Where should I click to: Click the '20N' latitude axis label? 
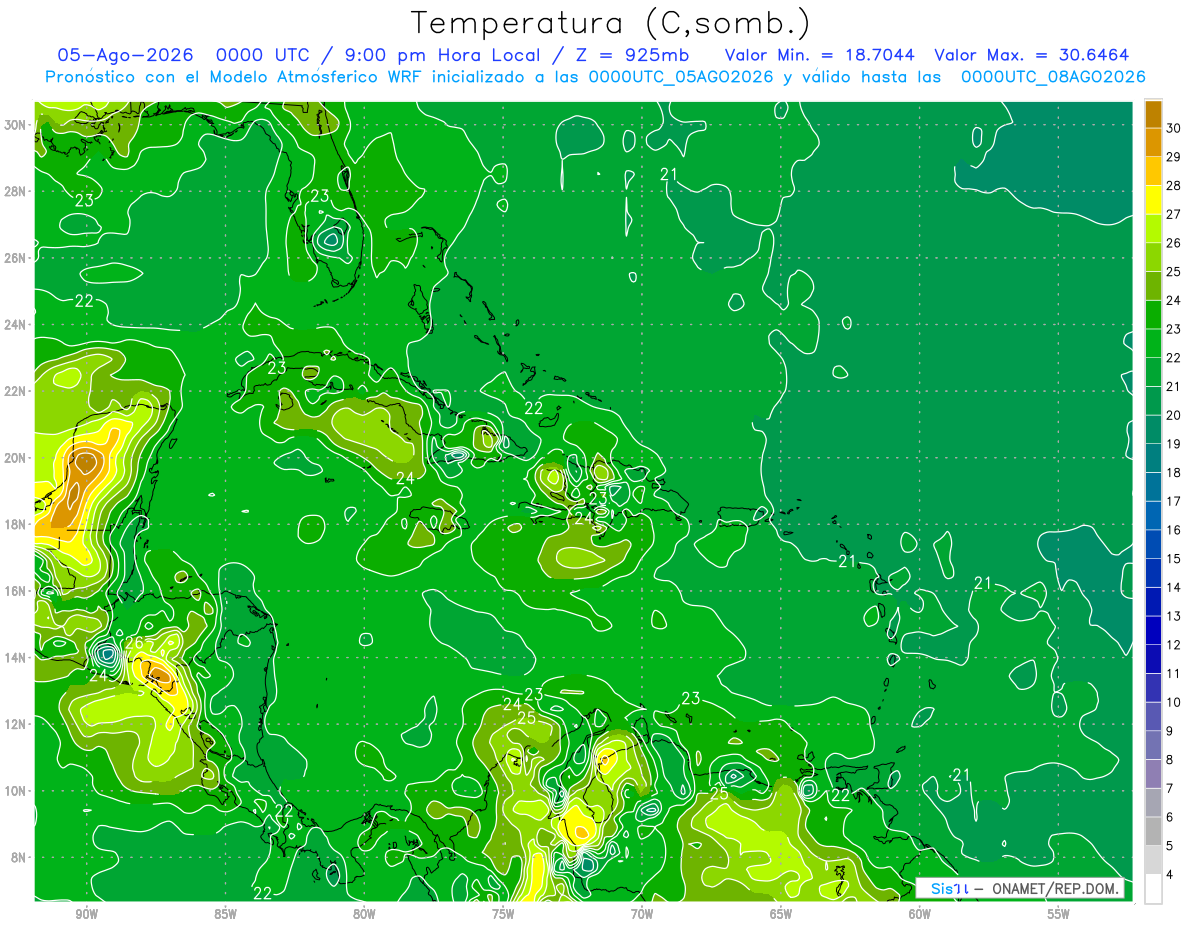coord(17,458)
